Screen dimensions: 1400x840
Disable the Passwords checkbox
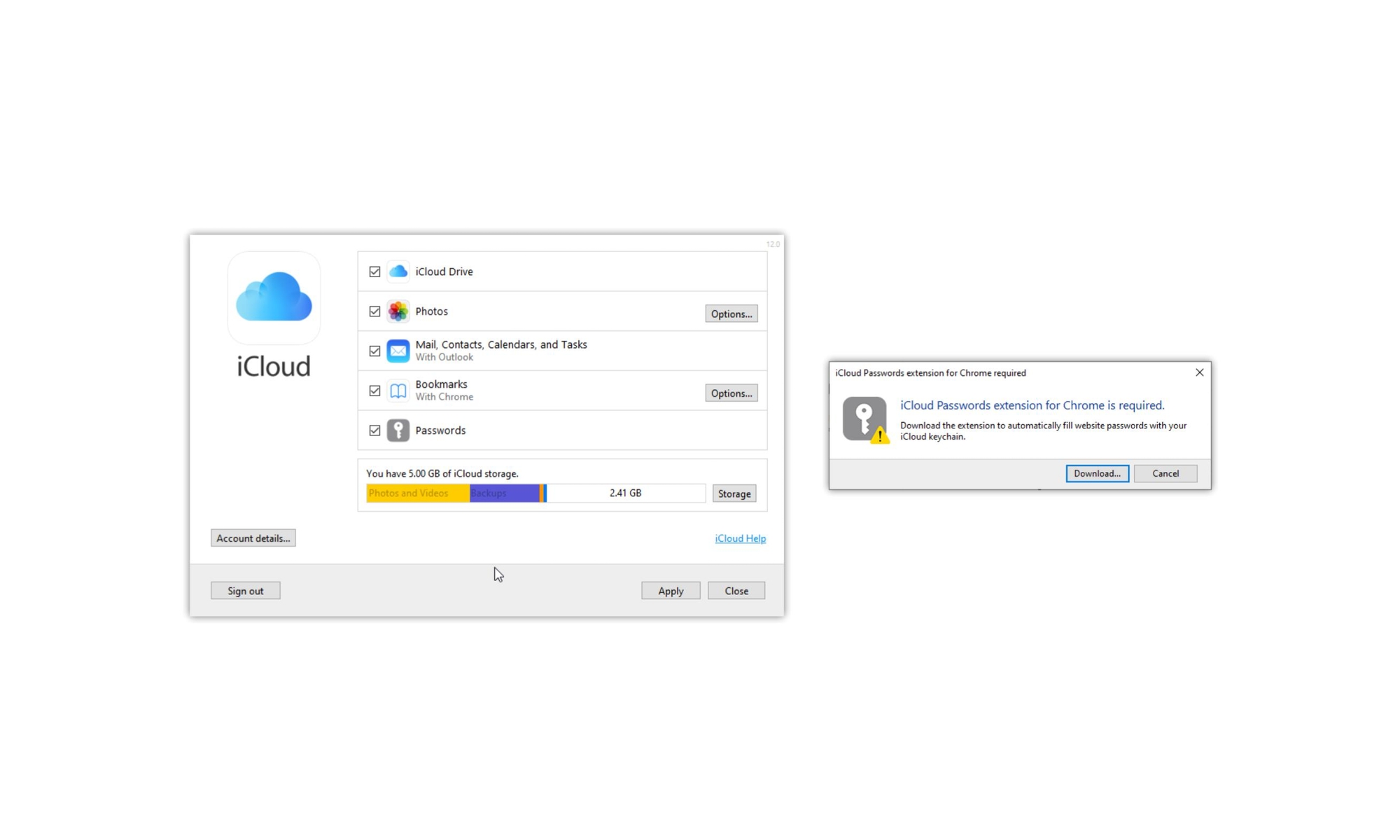(x=374, y=430)
